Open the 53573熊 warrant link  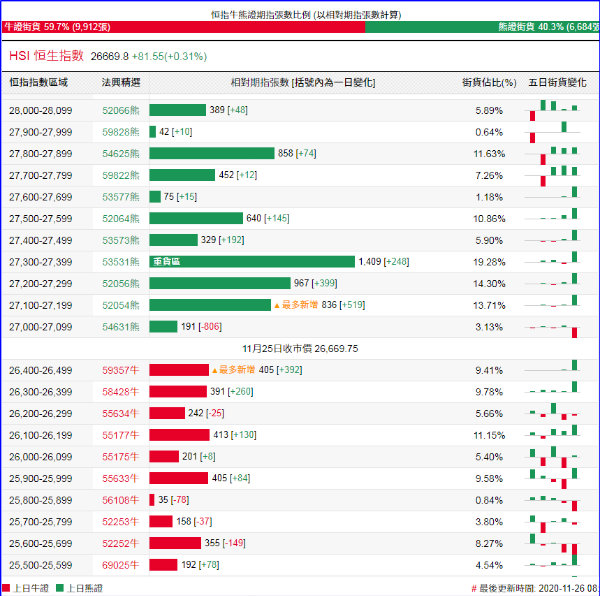click(x=121, y=241)
